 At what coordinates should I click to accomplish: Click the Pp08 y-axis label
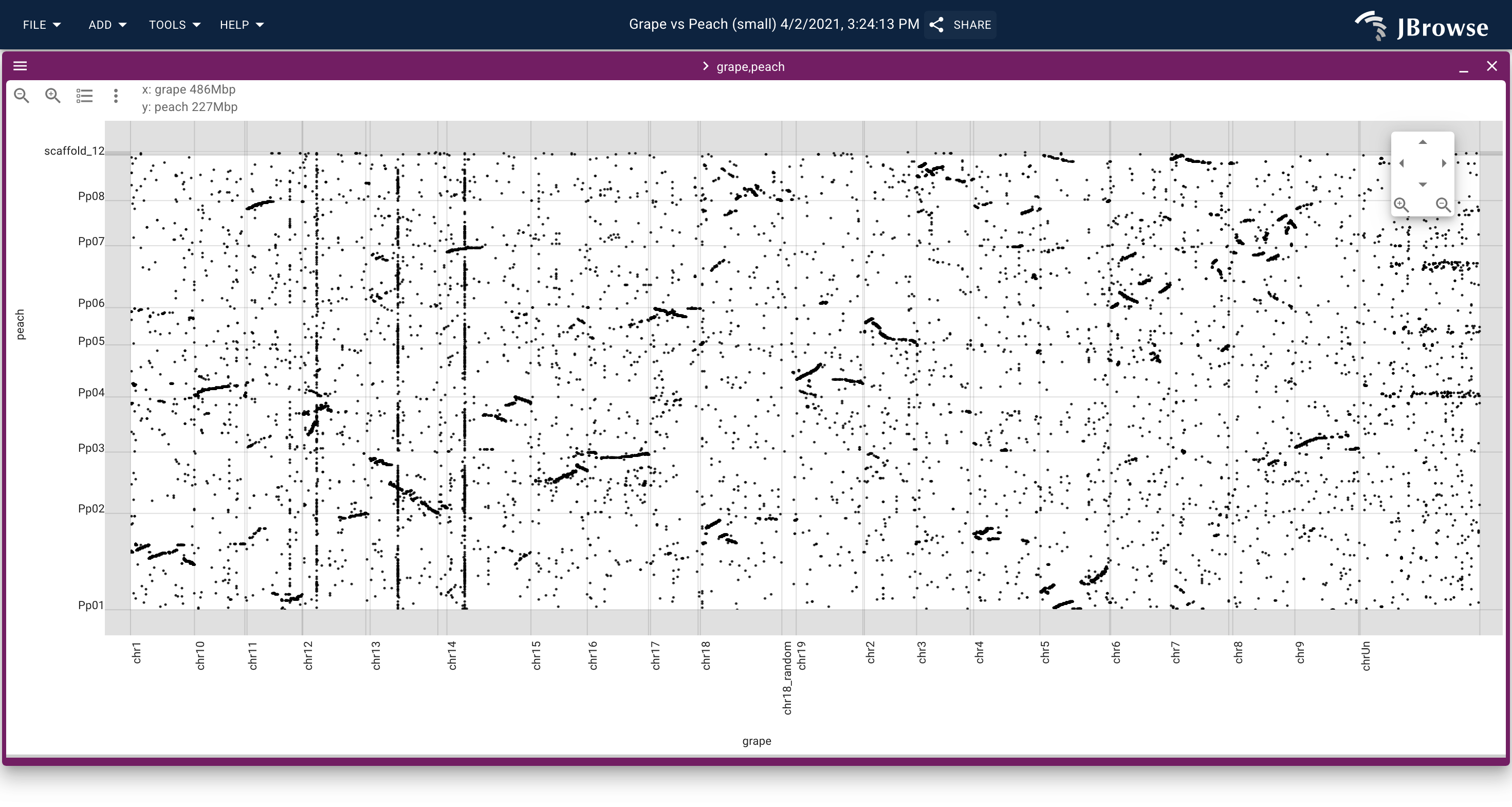click(91, 196)
